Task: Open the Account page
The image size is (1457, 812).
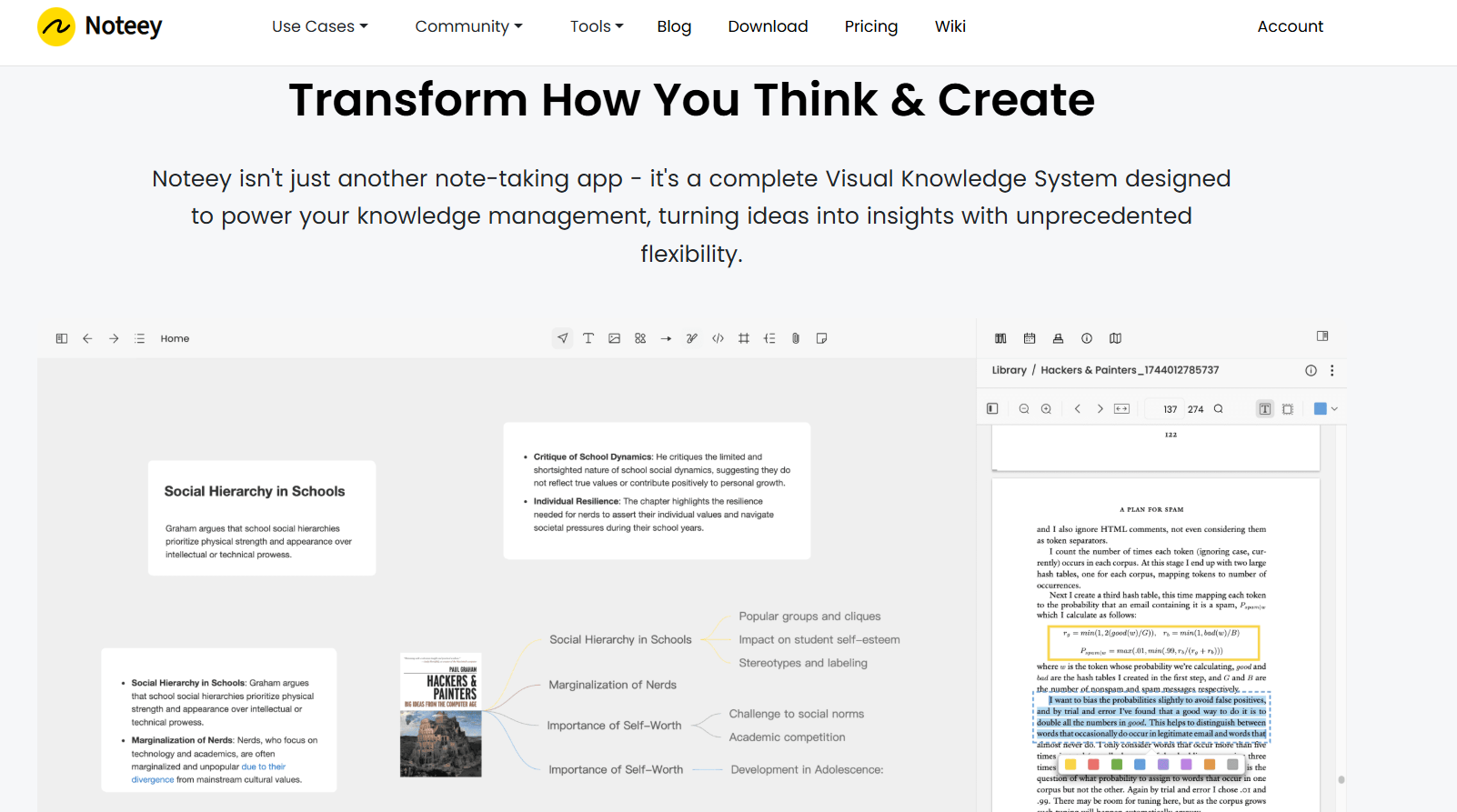Action: 1291,26
